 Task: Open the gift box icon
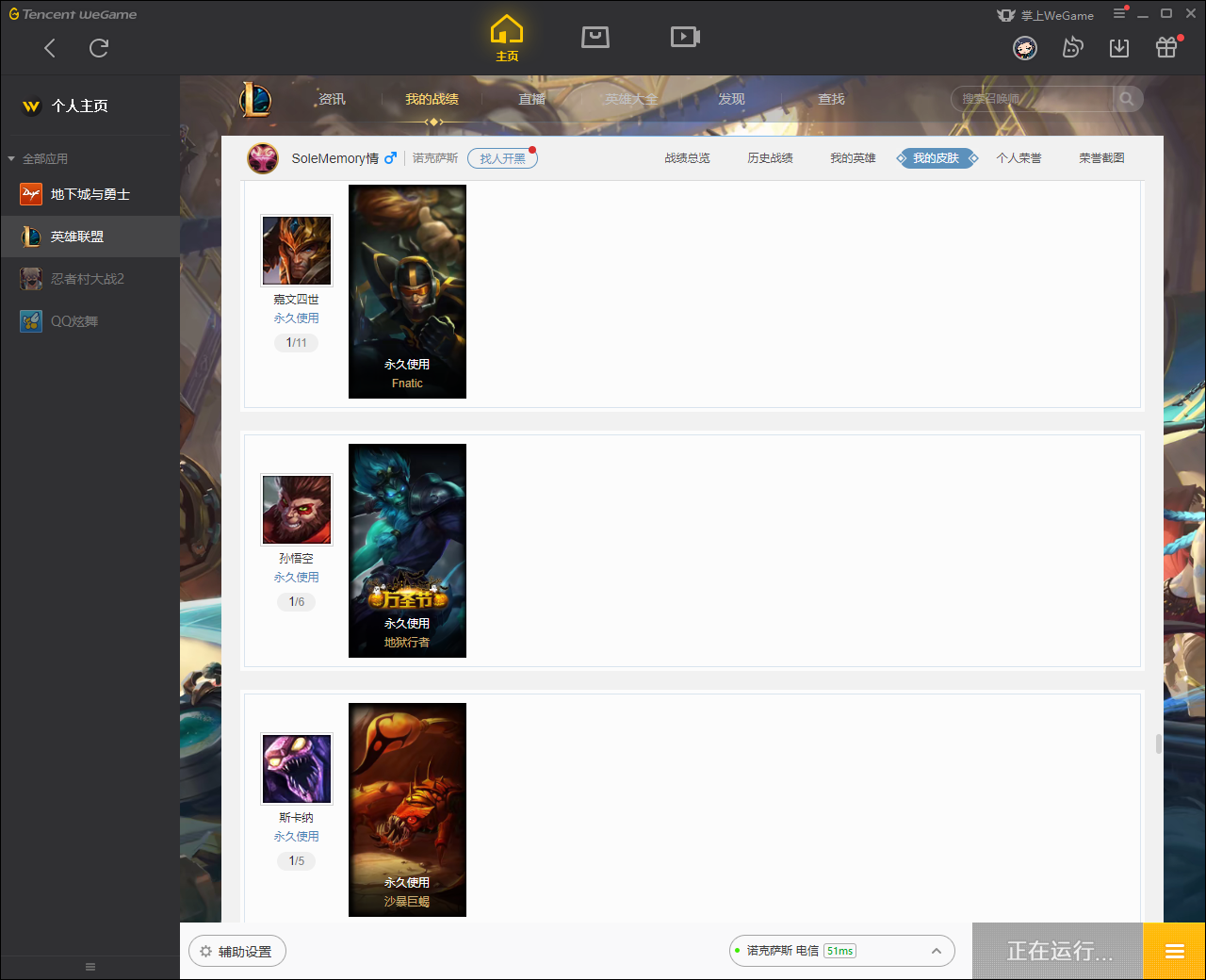pos(1166,47)
